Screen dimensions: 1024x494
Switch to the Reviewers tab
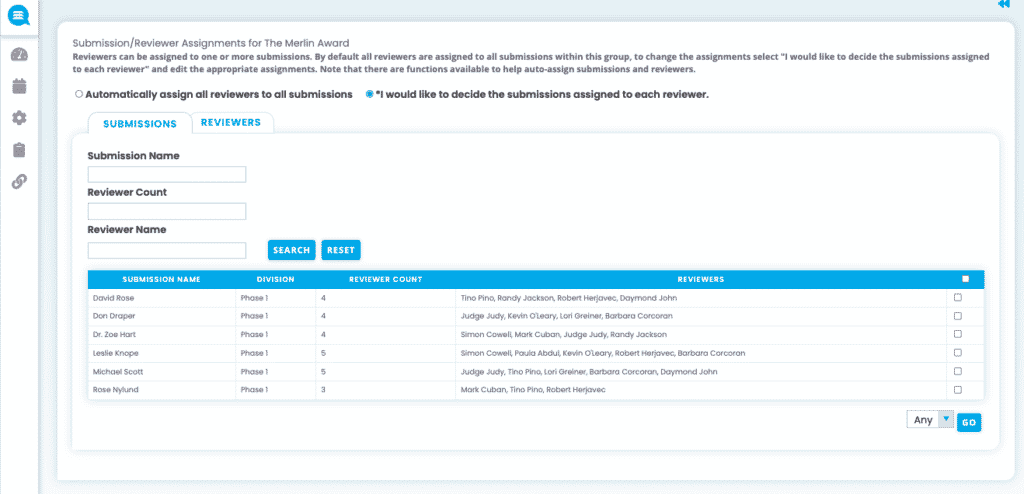(x=231, y=122)
